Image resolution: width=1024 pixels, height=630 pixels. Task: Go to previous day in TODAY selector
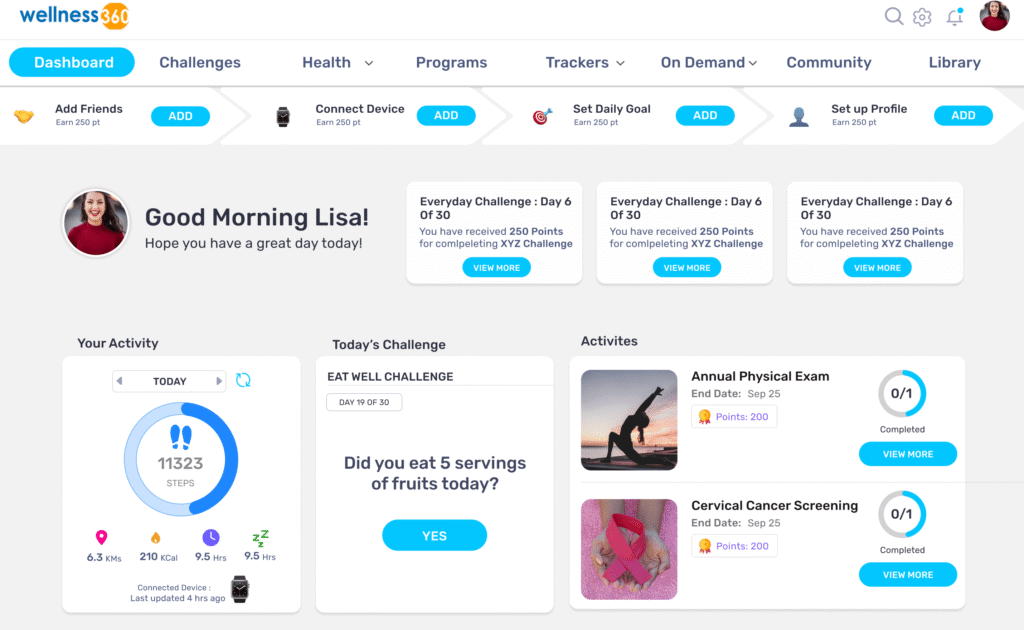pos(120,381)
